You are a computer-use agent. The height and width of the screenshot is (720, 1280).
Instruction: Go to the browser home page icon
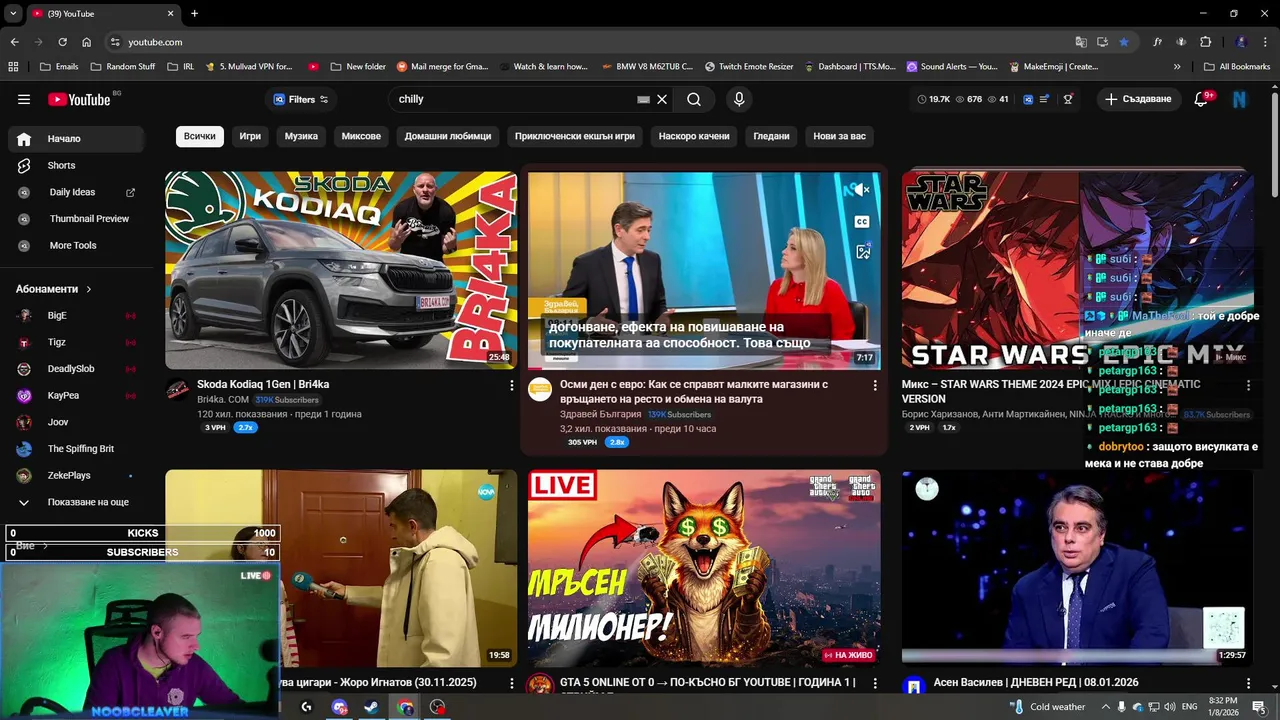[x=86, y=42]
